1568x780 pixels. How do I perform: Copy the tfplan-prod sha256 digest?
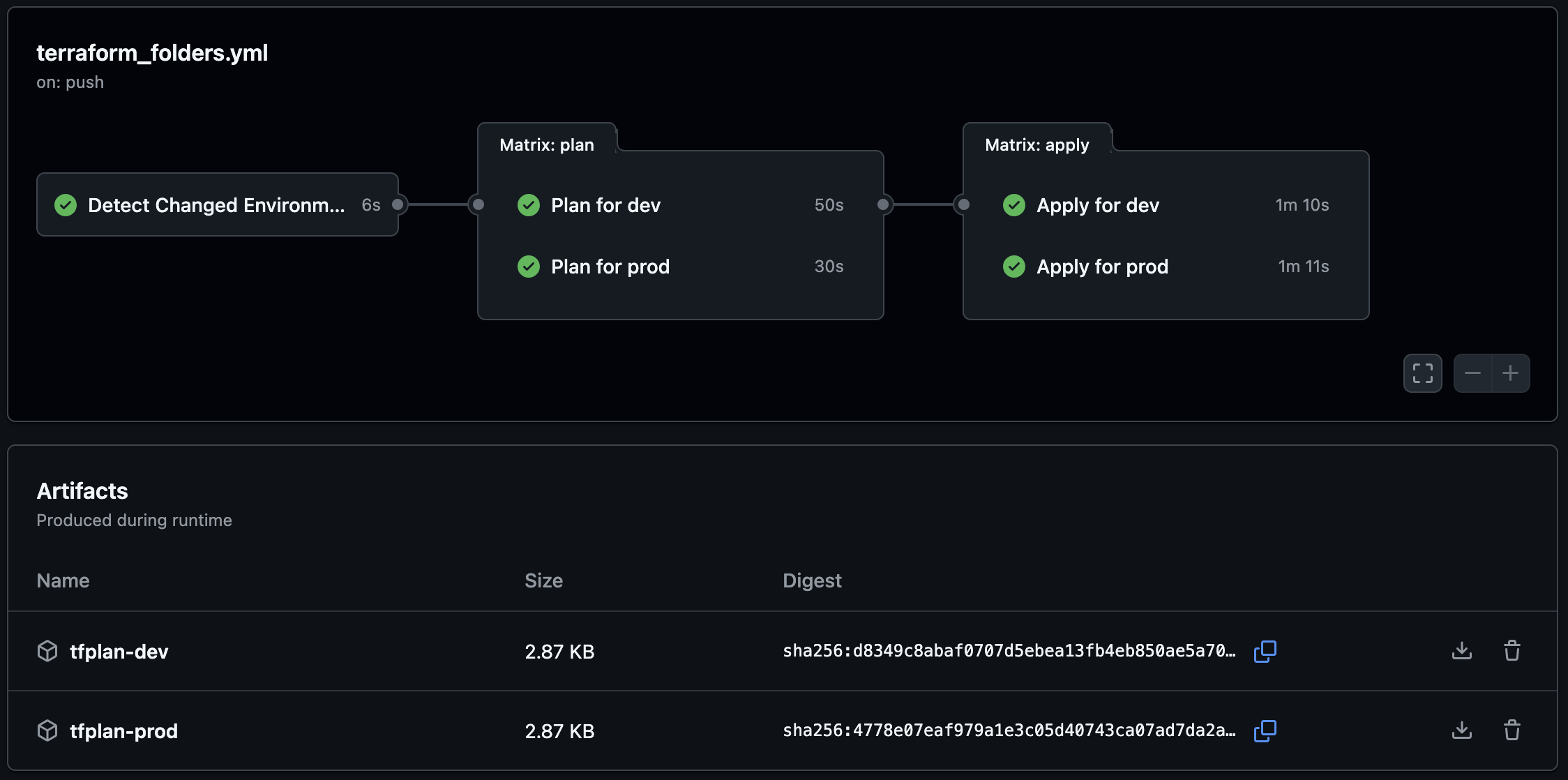[x=1265, y=730]
